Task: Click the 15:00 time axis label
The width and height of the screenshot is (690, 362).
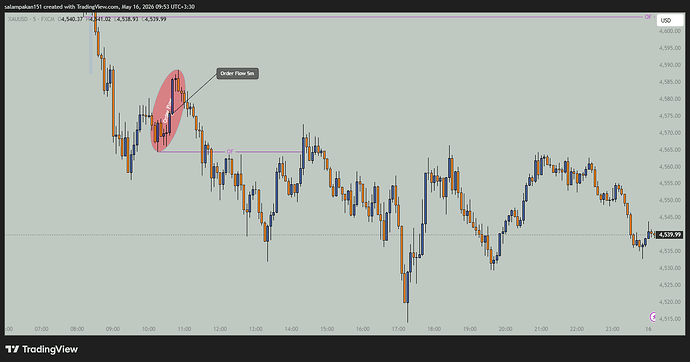Action: [x=327, y=329]
